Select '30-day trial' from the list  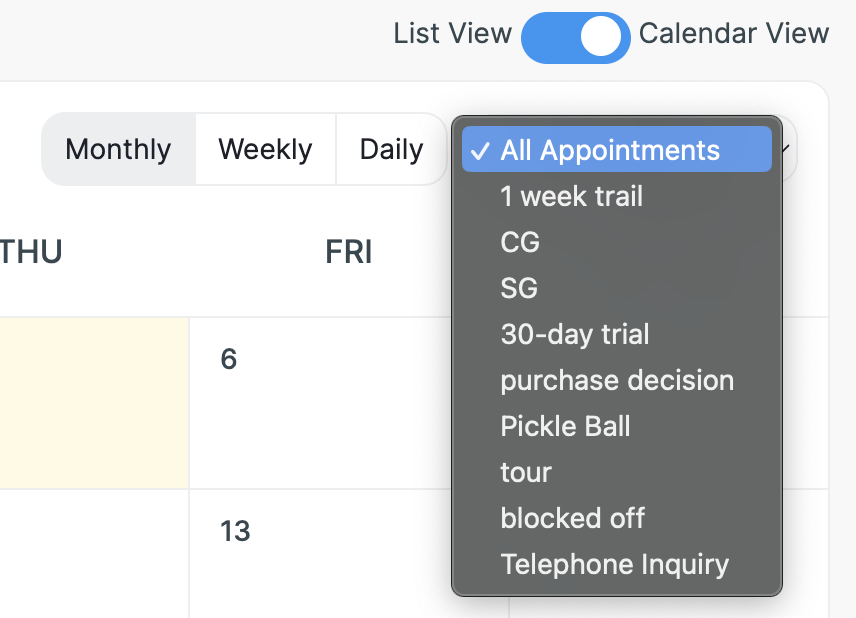[x=575, y=334]
